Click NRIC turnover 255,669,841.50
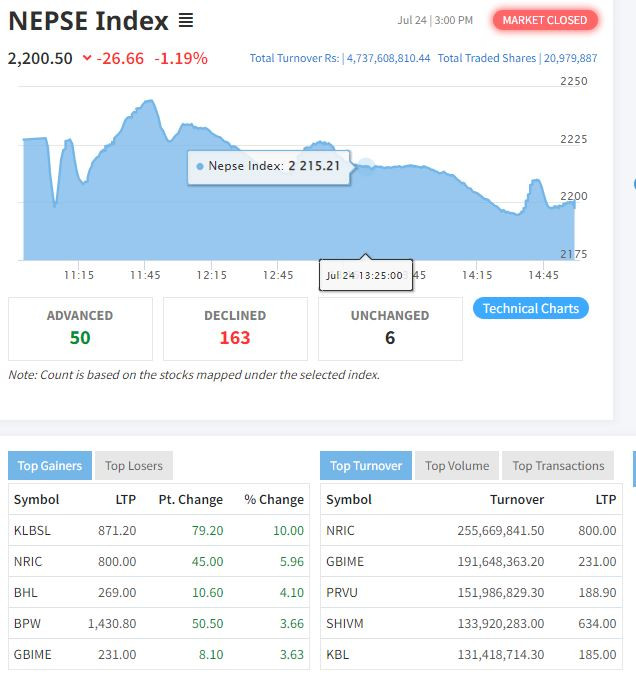This screenshot has width=636, height=681. coord(500,531)
